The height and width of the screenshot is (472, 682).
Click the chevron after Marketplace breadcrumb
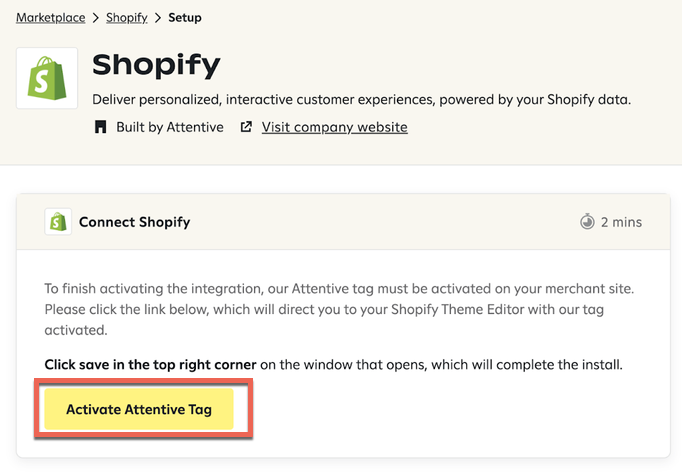(96, 18)
